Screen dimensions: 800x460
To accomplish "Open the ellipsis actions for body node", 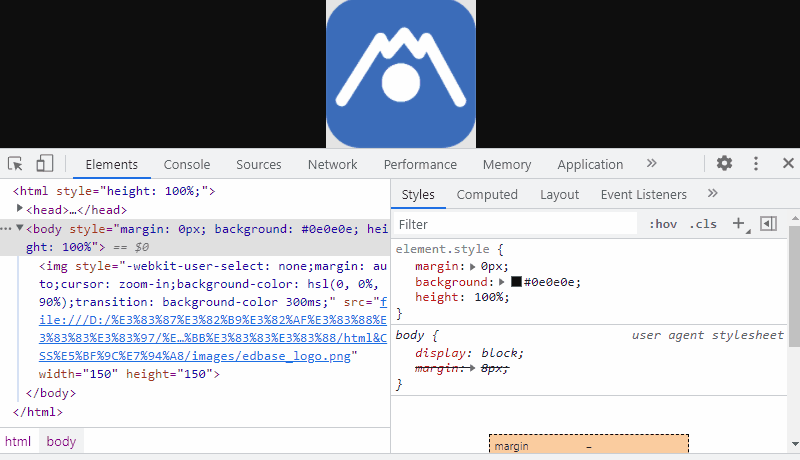I will tap(6, 229).
